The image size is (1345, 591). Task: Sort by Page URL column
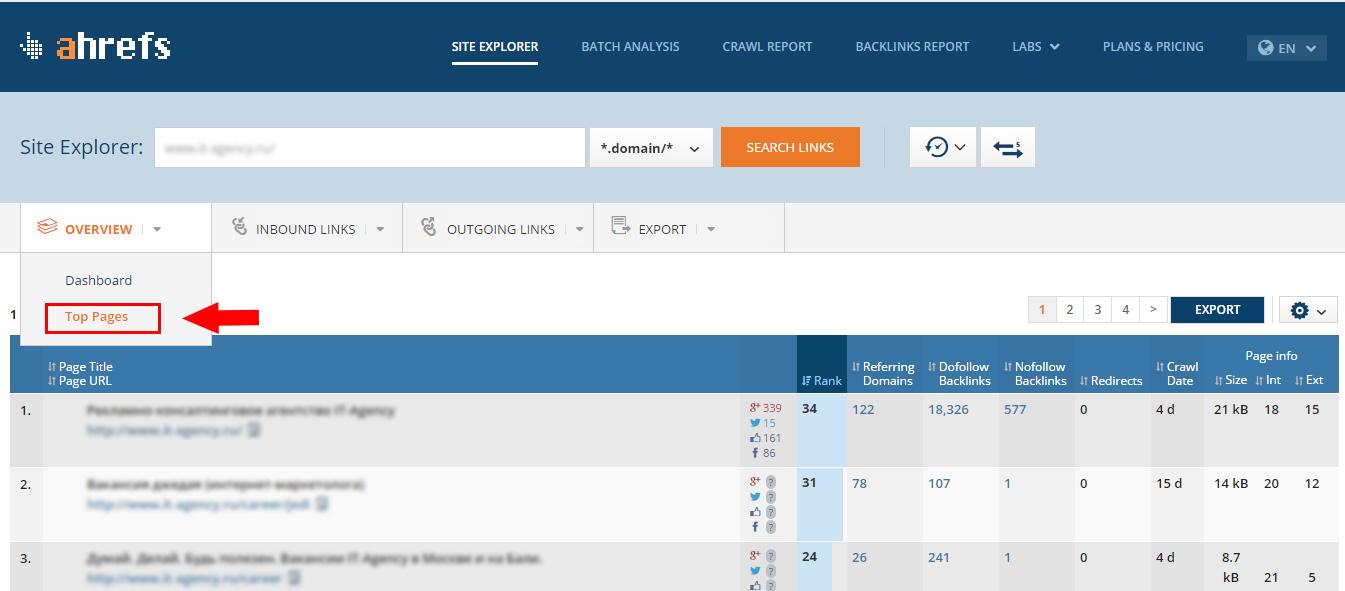click(x=80, y=381)
